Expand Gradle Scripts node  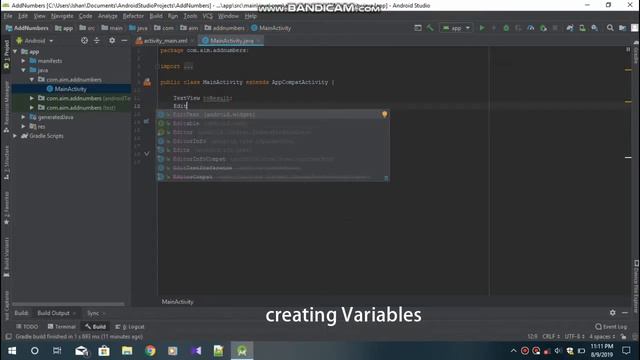click(16, 136)
